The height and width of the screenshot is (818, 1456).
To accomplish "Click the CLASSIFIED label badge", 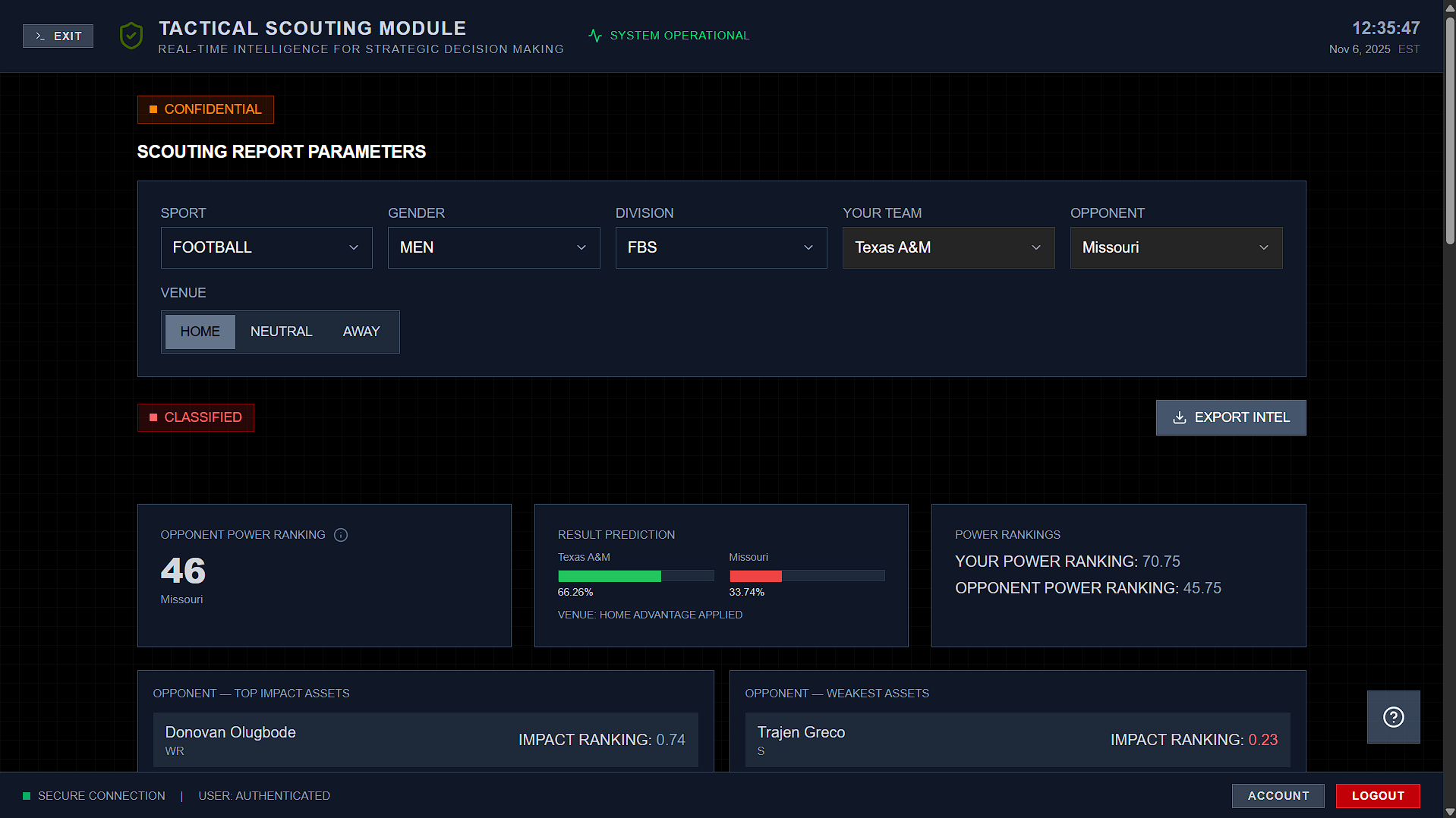I will (x=195, y=417).
